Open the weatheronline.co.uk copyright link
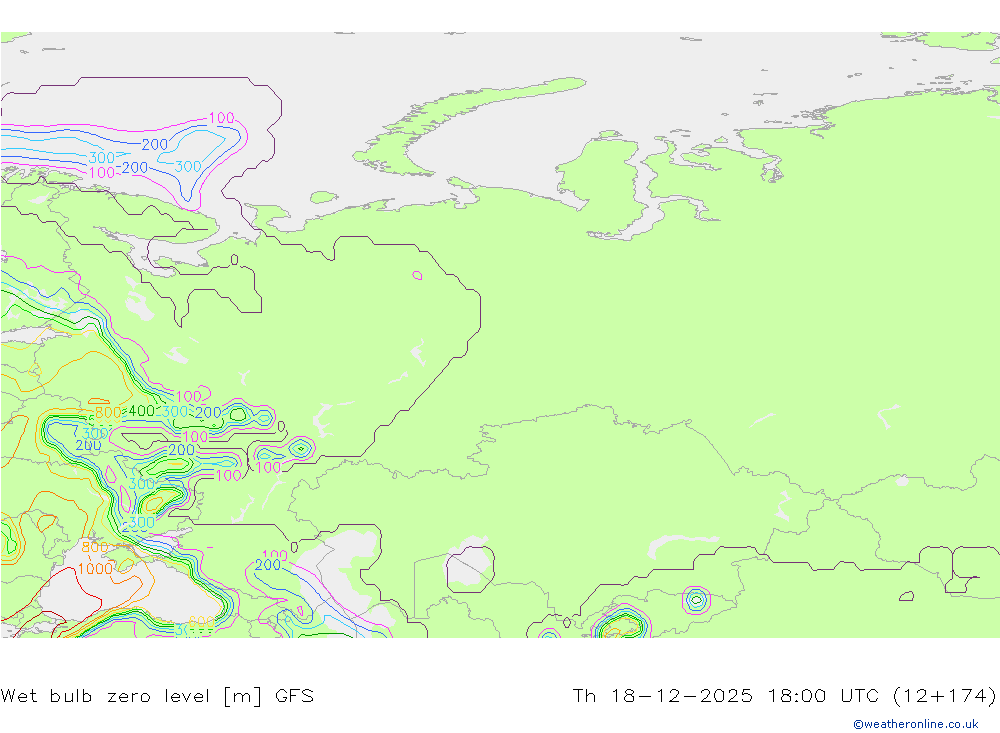1000x733 pixels. tap(916, 724)
